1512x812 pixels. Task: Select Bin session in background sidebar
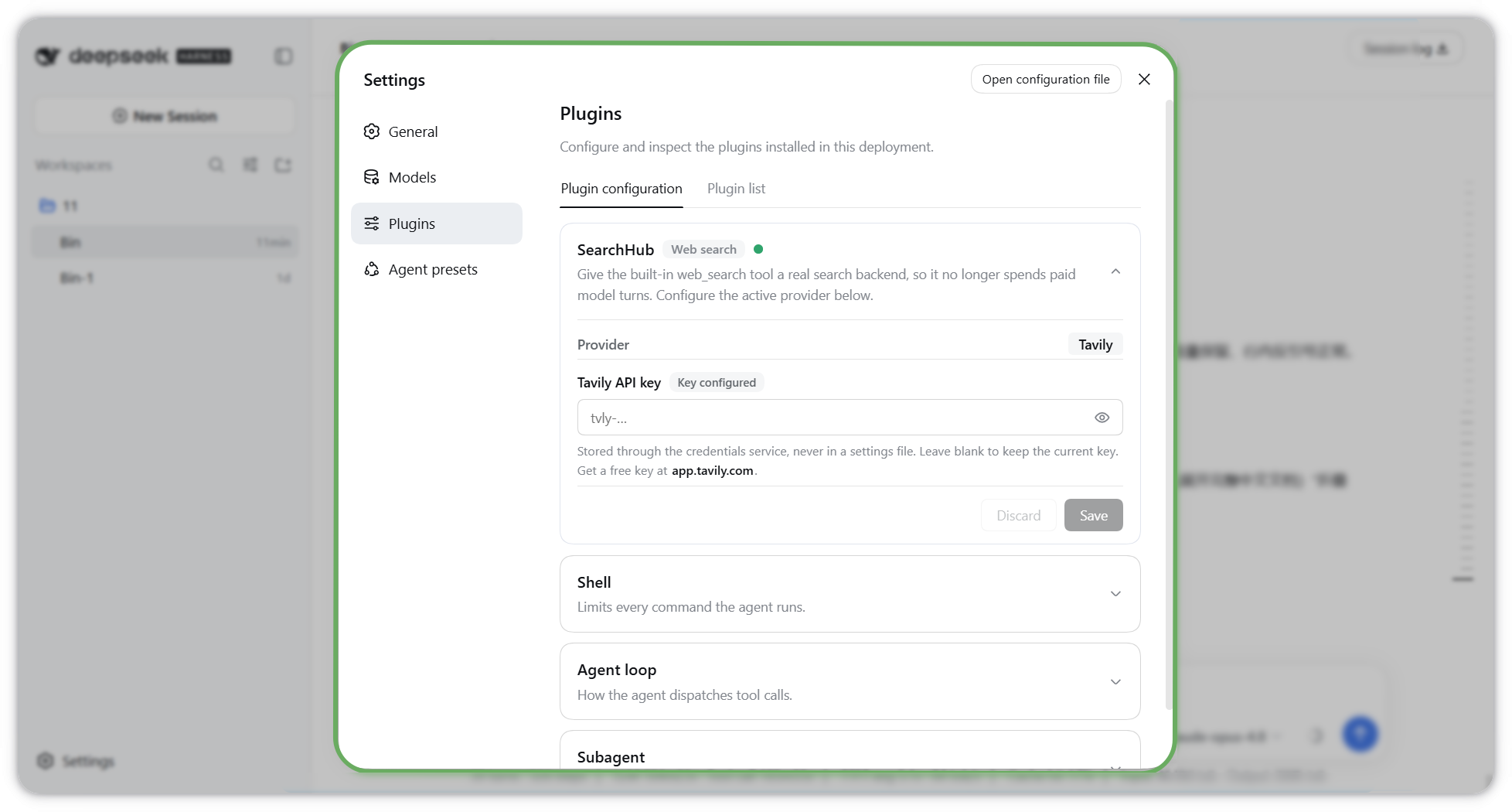click(x=165, y=242)
